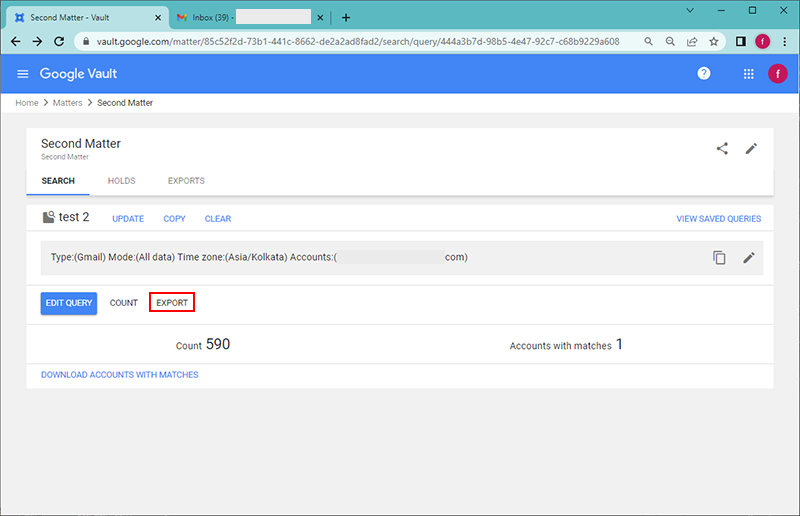800x516 pixels.
Task: Go forward in browser history
Action: 37,41
